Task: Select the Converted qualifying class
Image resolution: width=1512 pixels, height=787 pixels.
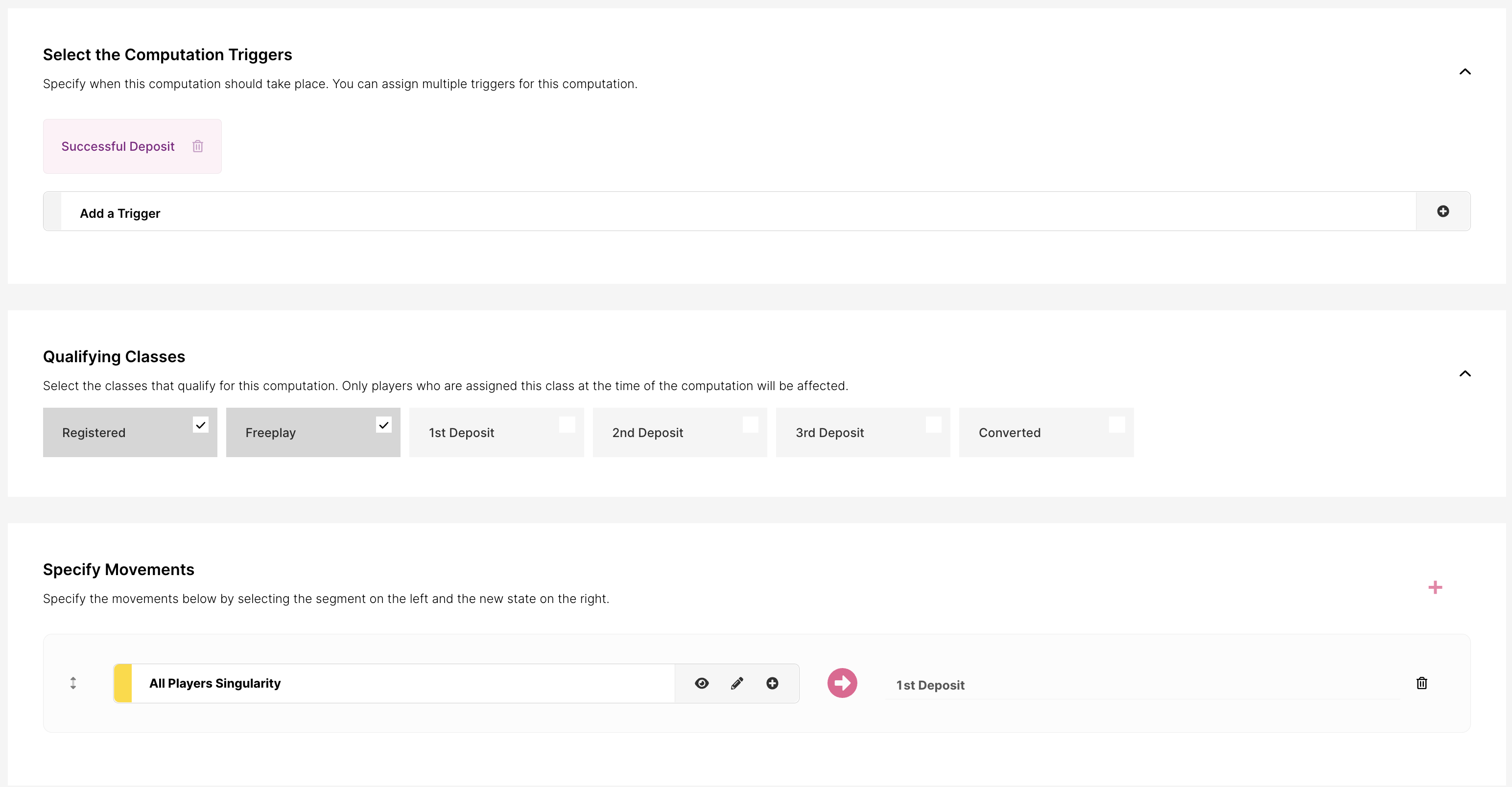Action: click(x=1116, y=425)
